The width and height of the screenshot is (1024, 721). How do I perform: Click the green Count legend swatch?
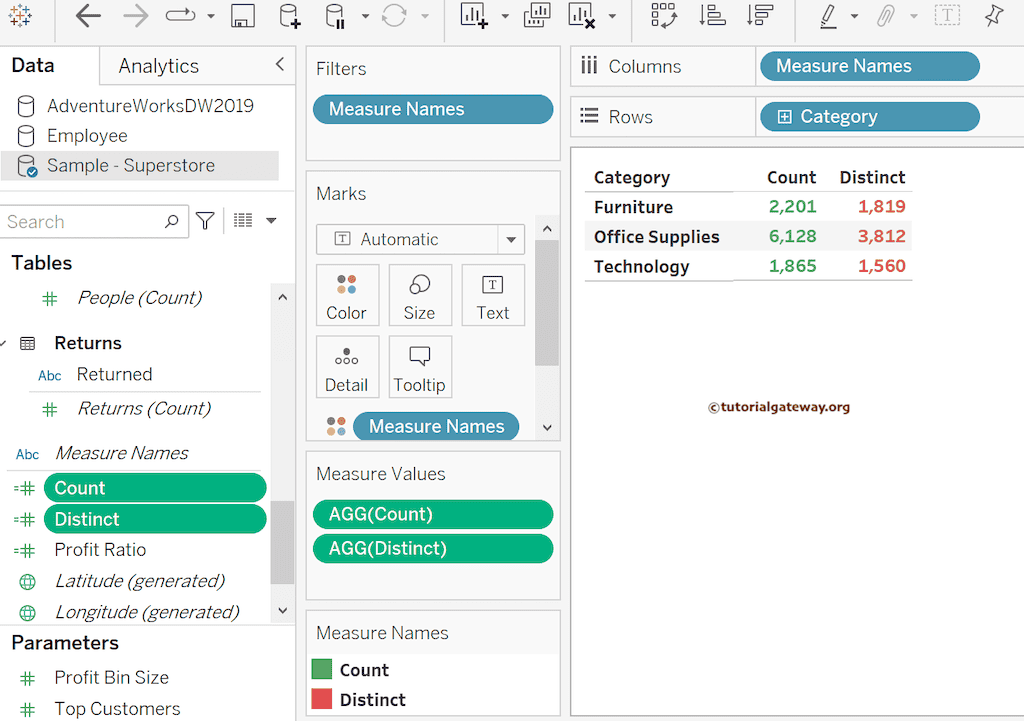(x=322, y=669)
